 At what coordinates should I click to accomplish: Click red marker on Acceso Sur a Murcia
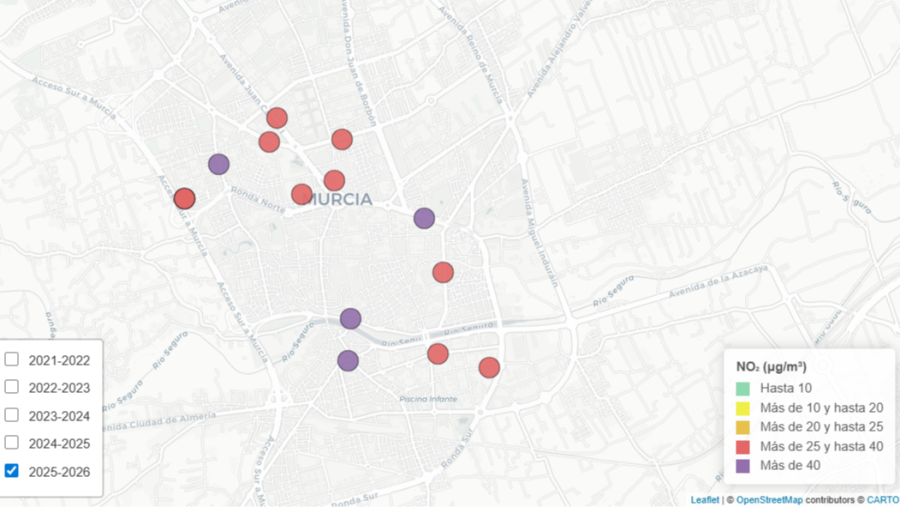184,199
